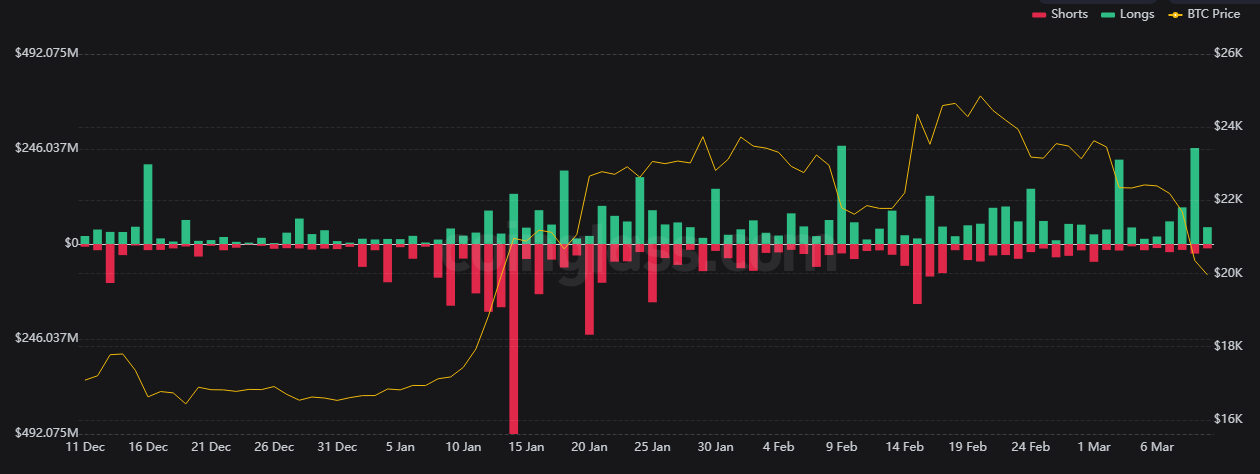Click the $20K price axis label
This screenshot has width=1260, height=474.
[1227, 273]
